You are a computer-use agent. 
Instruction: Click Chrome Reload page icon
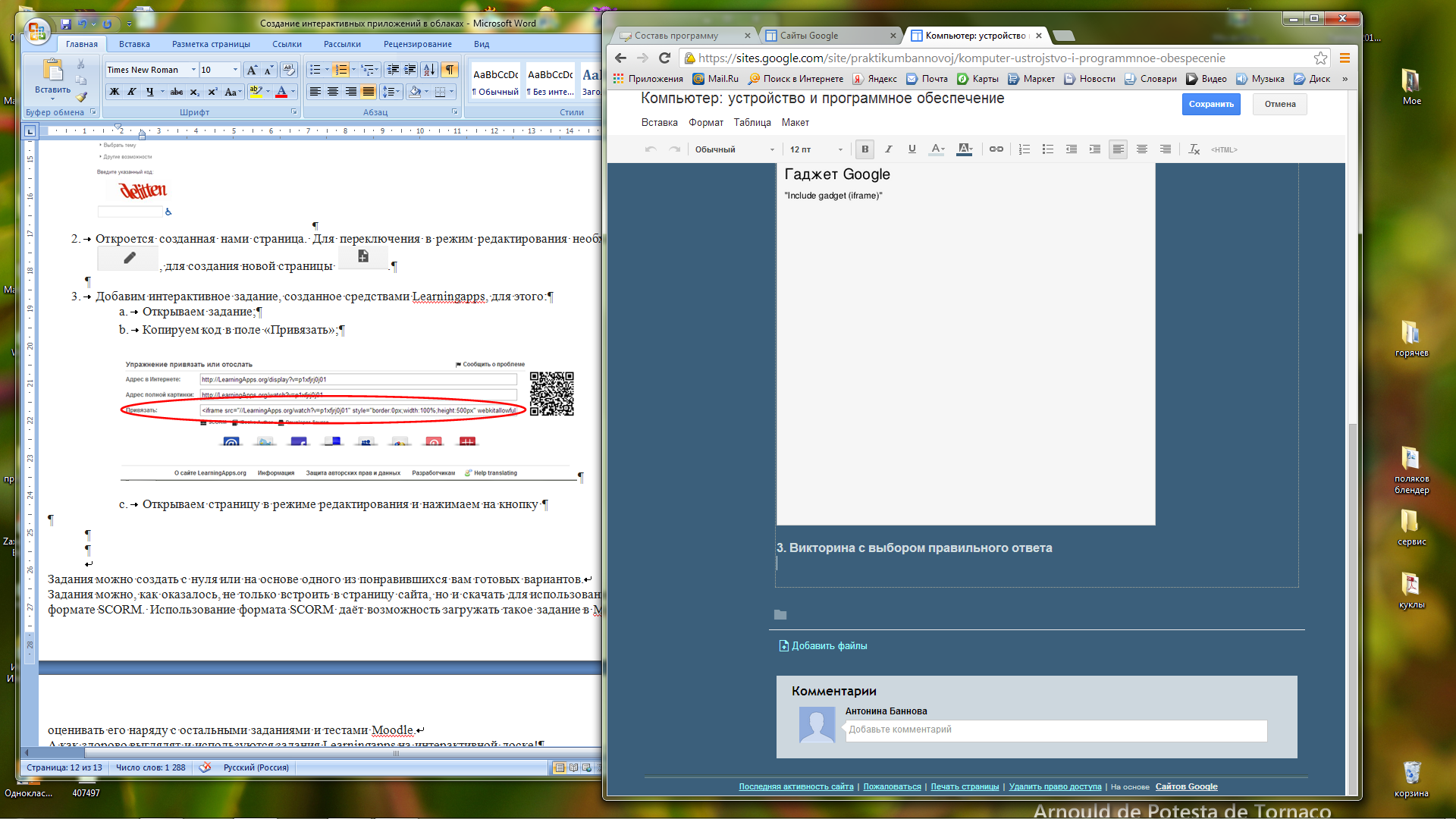tap(665, 58)
